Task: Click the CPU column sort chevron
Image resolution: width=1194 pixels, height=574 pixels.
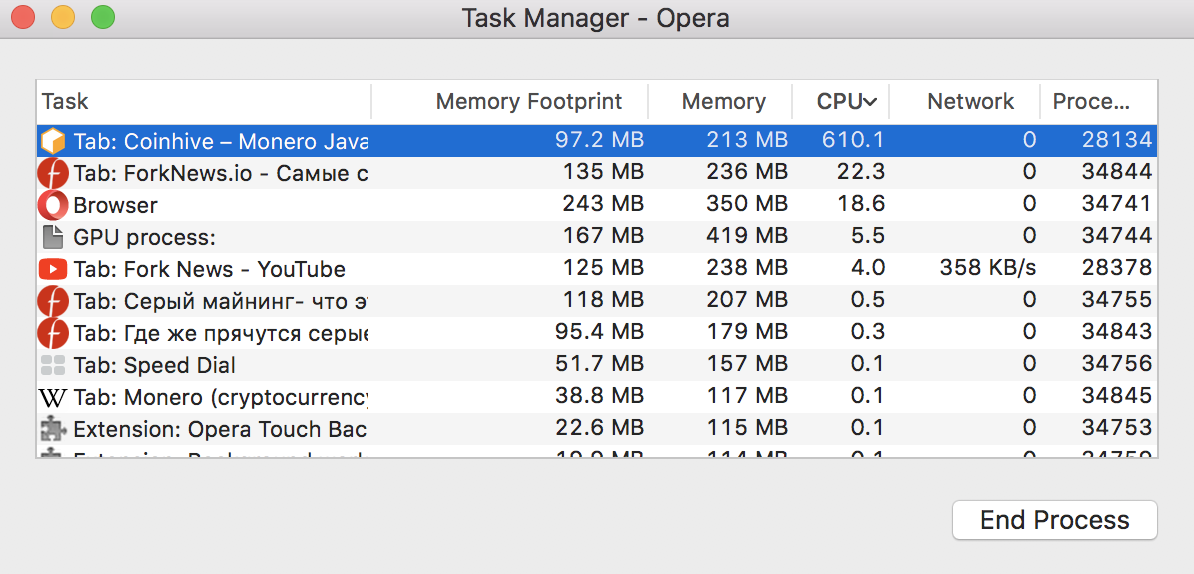Action: click(x=870, y=102)
